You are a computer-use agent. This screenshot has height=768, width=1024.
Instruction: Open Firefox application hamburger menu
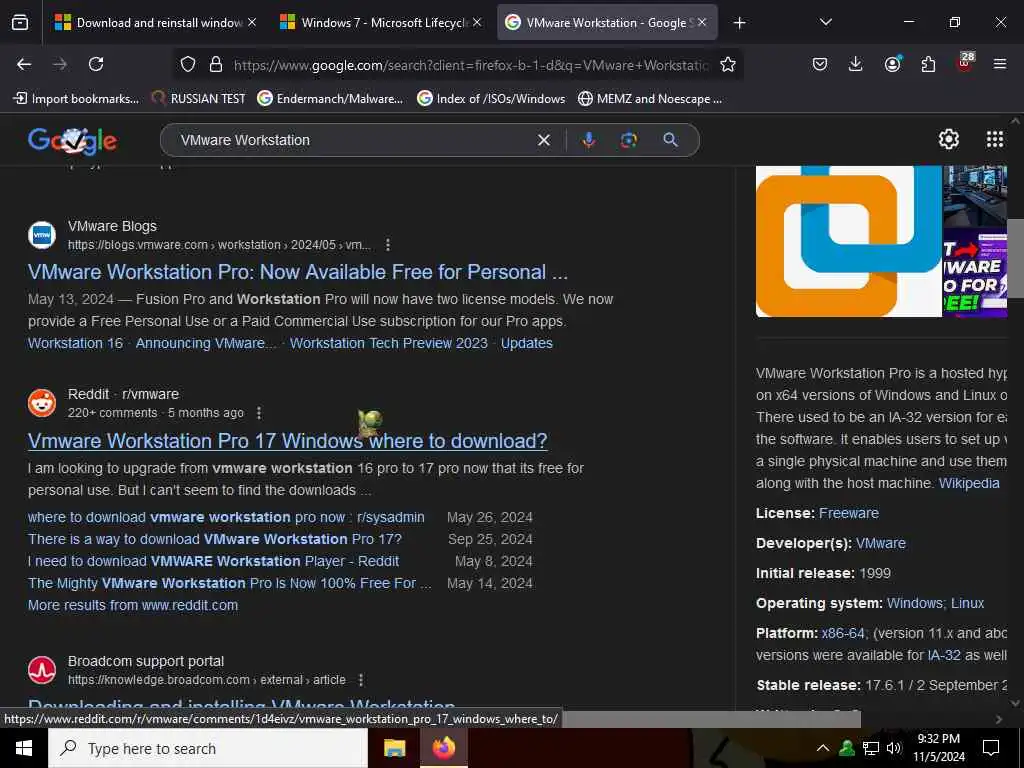[999, 64]
